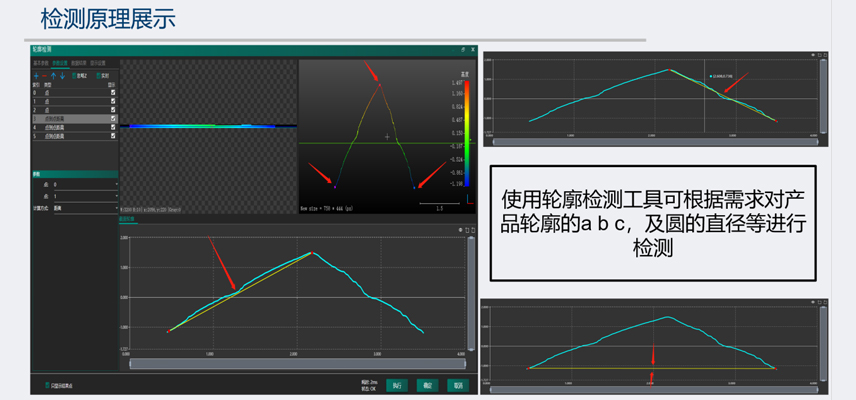This screenshot has height=400, width=856.
Task: Close the contour detection dialog with X
Action: (473, 49)
